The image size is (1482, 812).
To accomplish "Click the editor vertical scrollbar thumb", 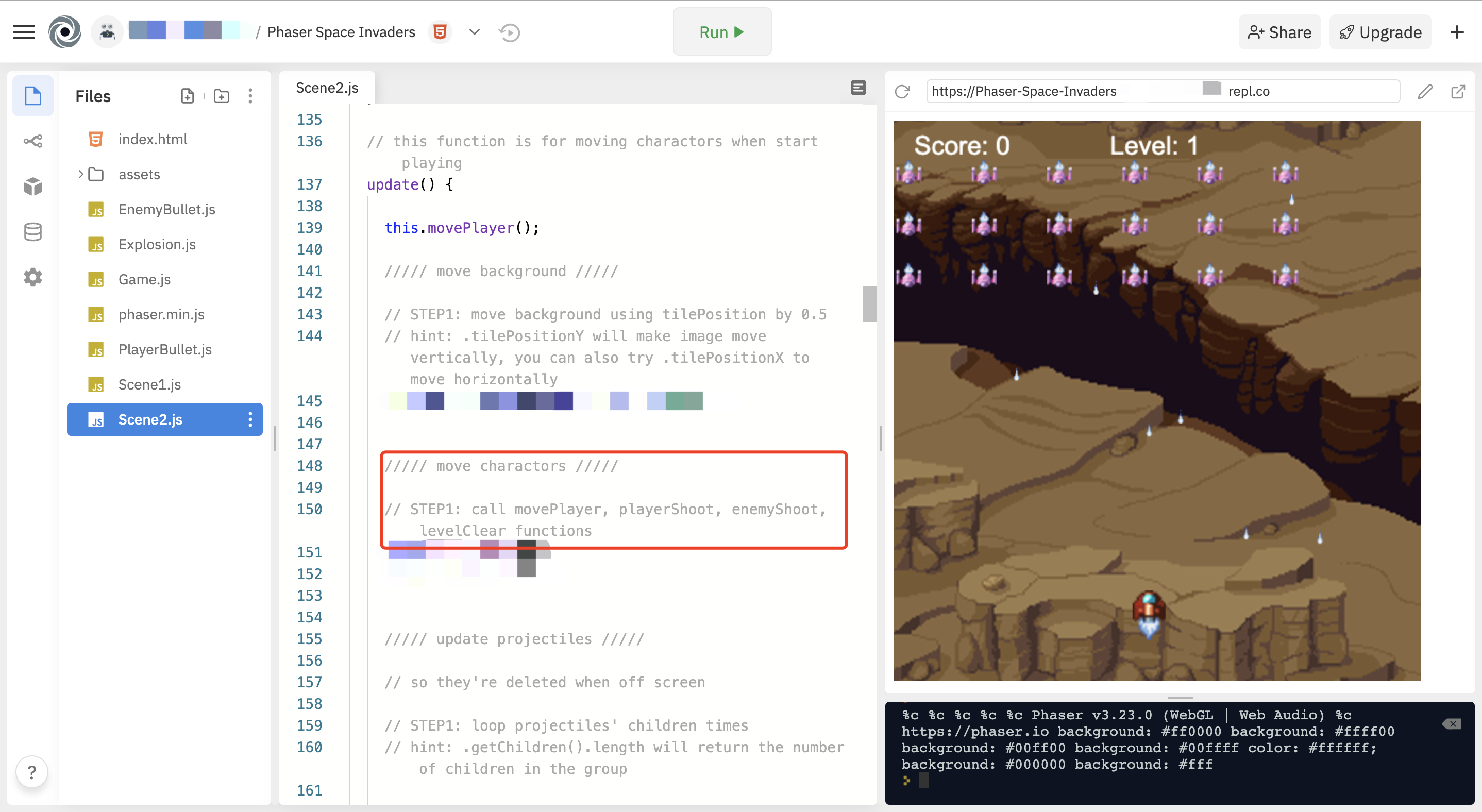I will [869, 303].
